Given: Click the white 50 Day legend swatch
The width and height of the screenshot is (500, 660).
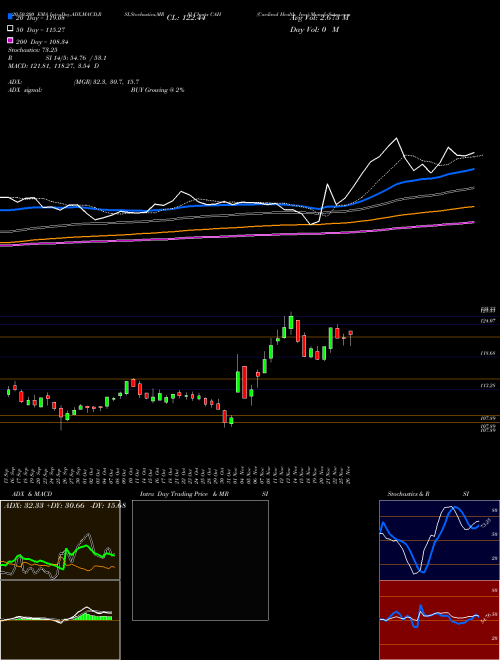Looking at the screenshot, I should pos(10,29).
